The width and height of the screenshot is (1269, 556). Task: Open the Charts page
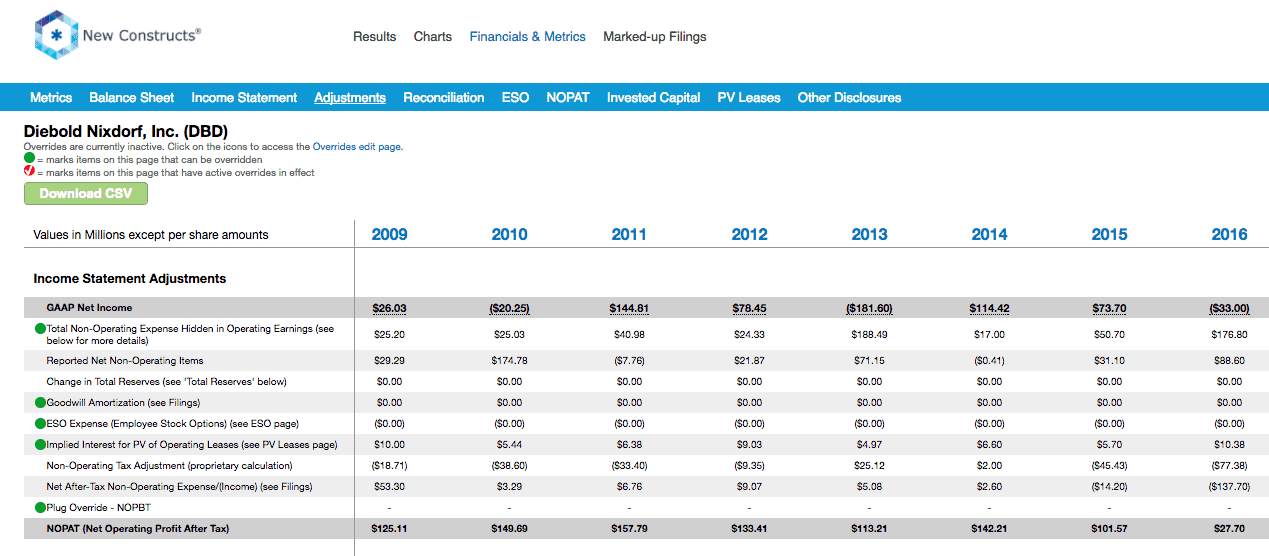[433, 37]
